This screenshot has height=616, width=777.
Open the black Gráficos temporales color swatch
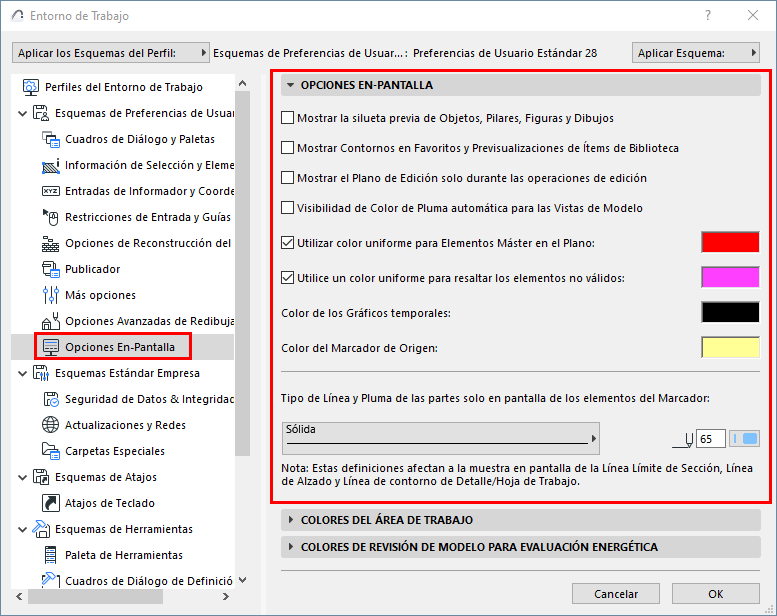tap(730, 312)
